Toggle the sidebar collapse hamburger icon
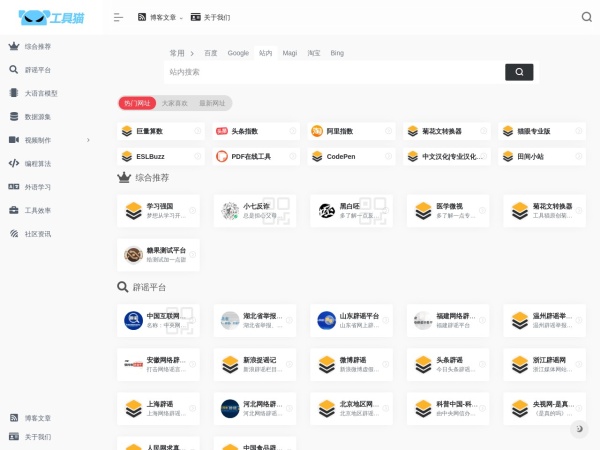The image size is (600, 450). pyautogui.click(x=118, y=17)
